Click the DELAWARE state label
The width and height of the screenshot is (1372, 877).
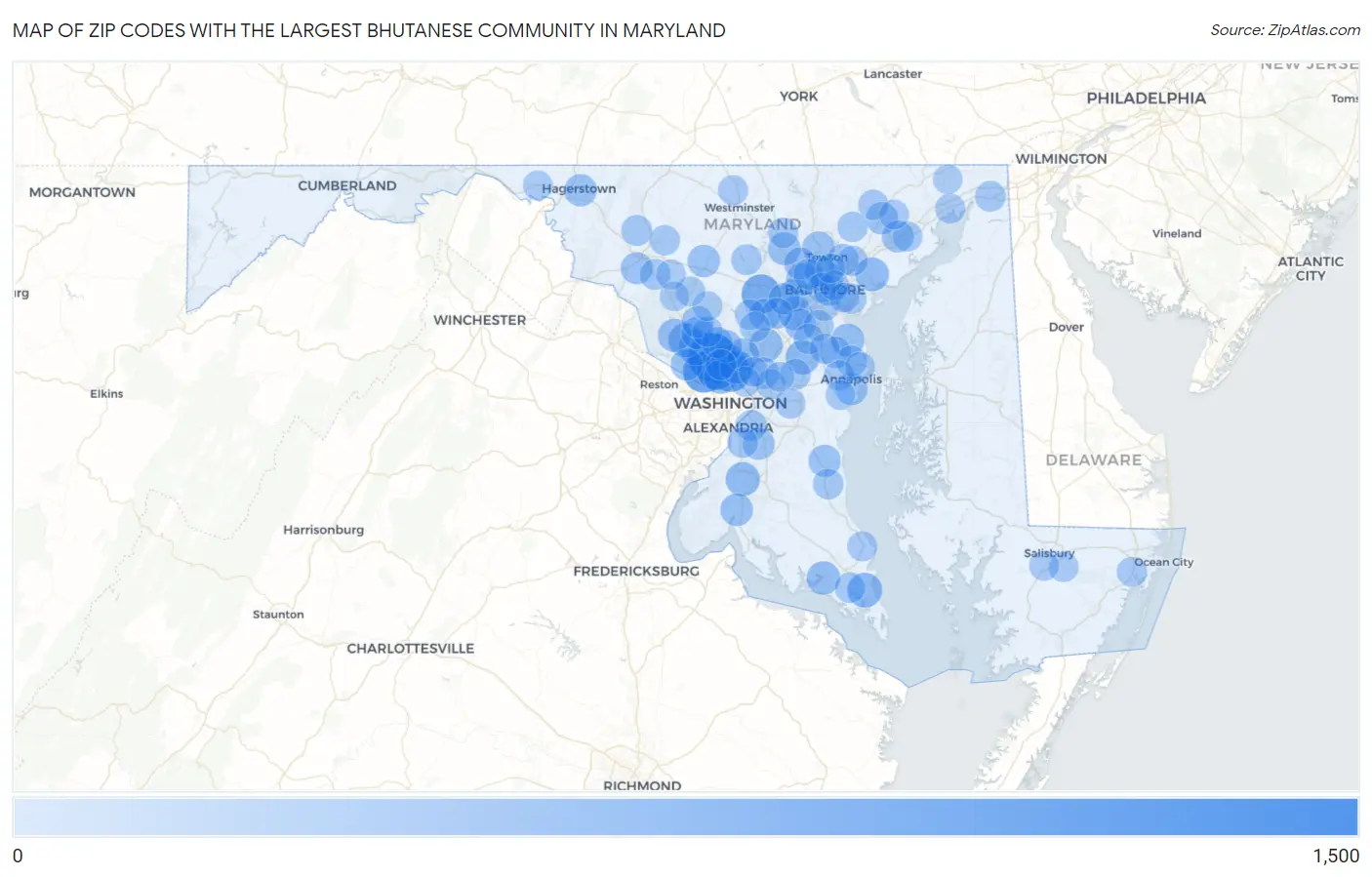[x=1093, y=459]
